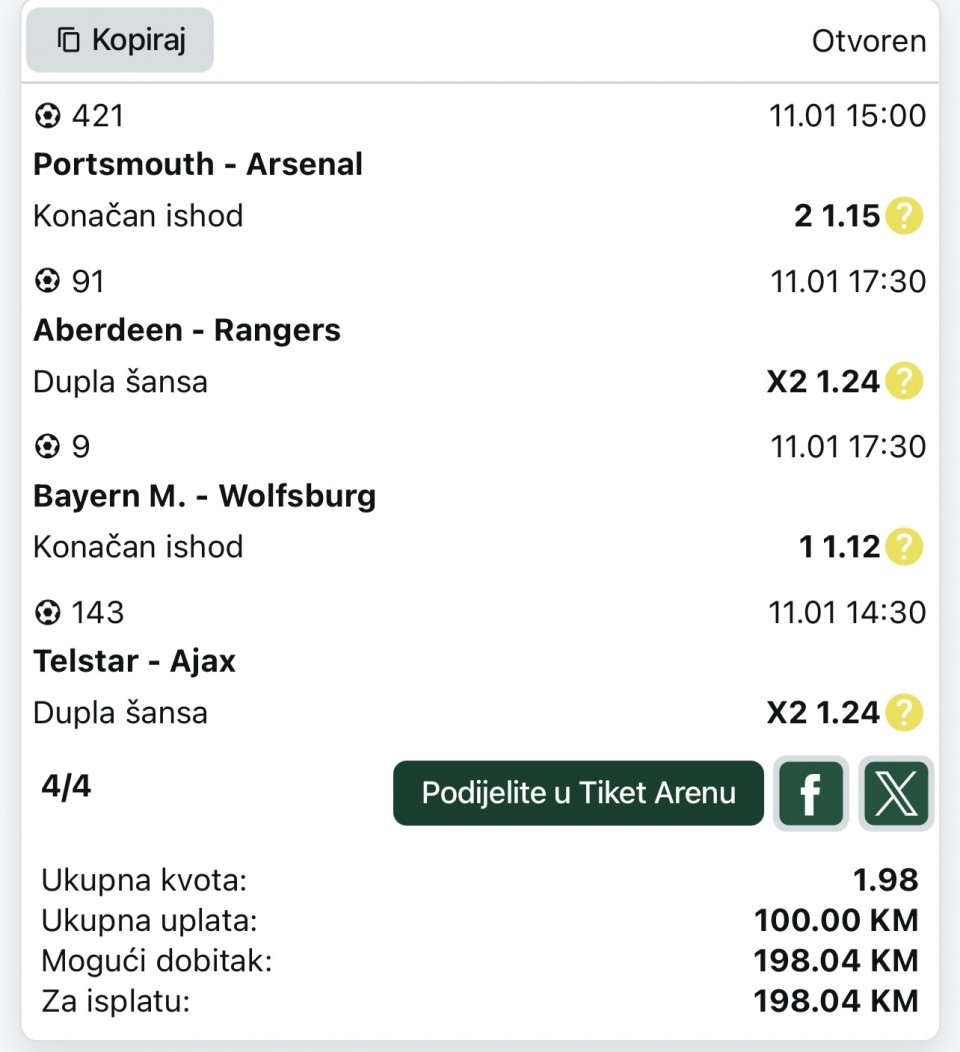This screenshot has width=960, height=1052.
Task: Open help icon for Telstar - Ajax odds
Action: click(904, 713)
